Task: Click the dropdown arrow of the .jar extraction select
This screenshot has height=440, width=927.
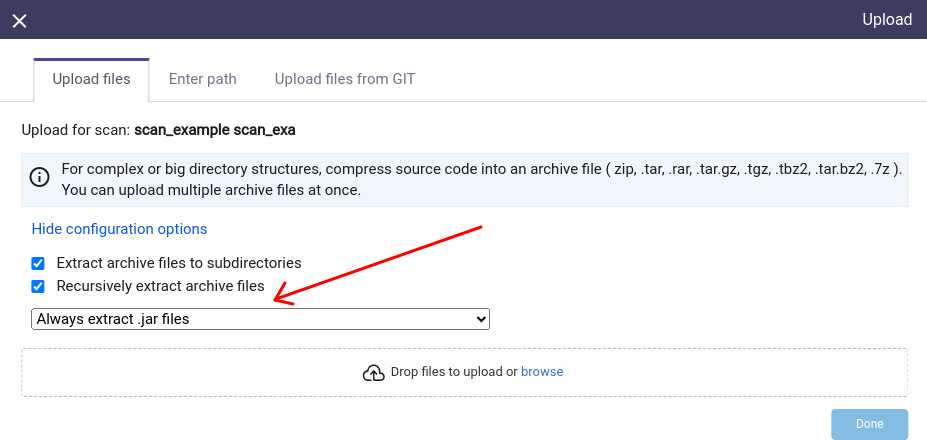Action: coord(481,319)
